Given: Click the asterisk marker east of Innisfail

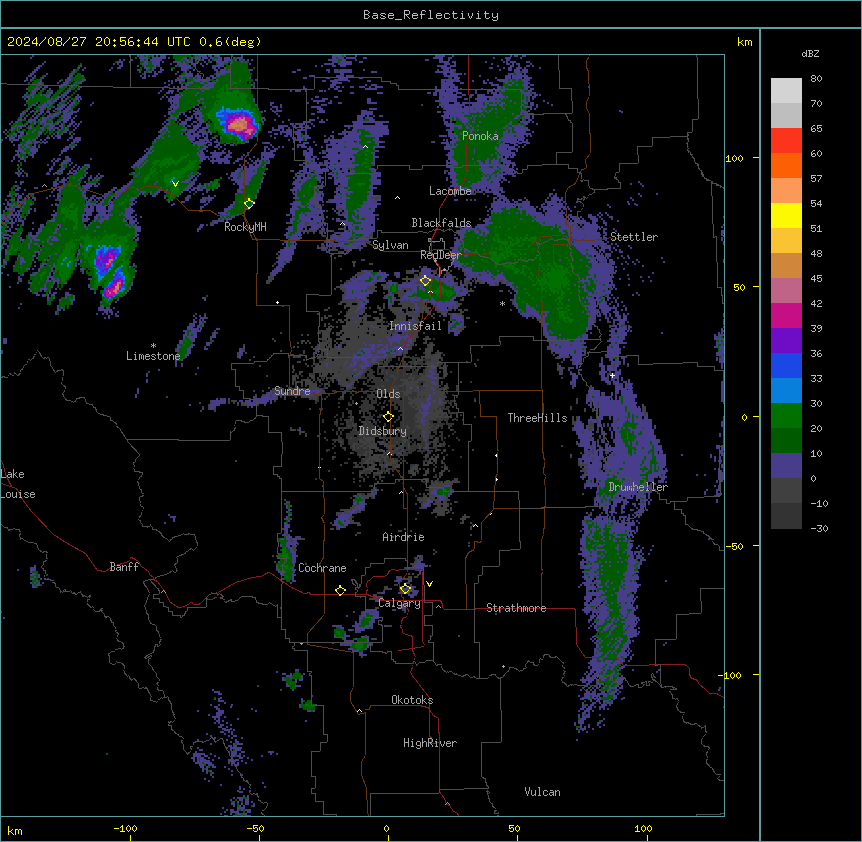Looking at the screenshot, I should (x=502, y=304).
